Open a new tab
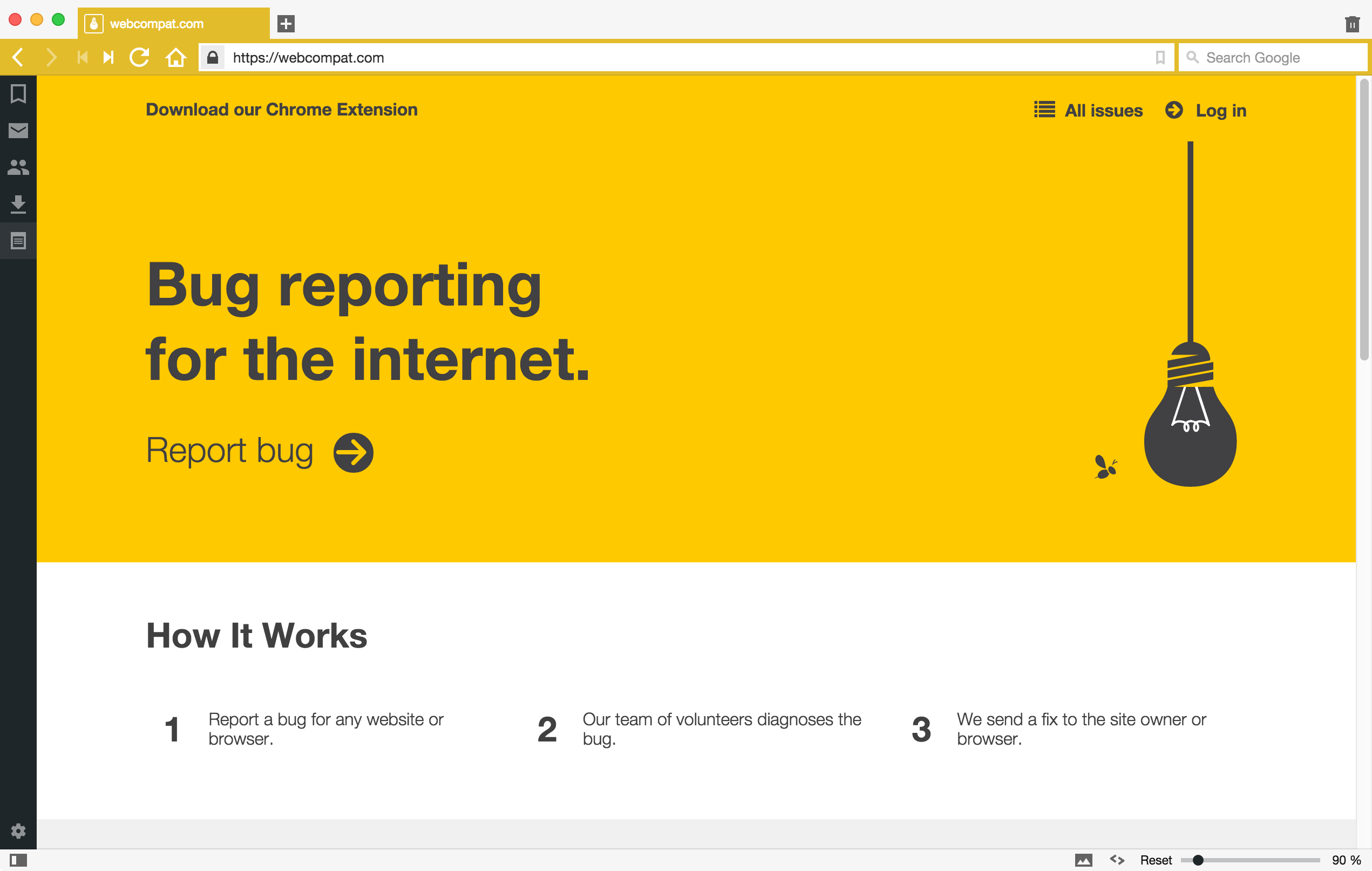The height and width of the screenshot is (871, 1372). click(x=286, y=24)
